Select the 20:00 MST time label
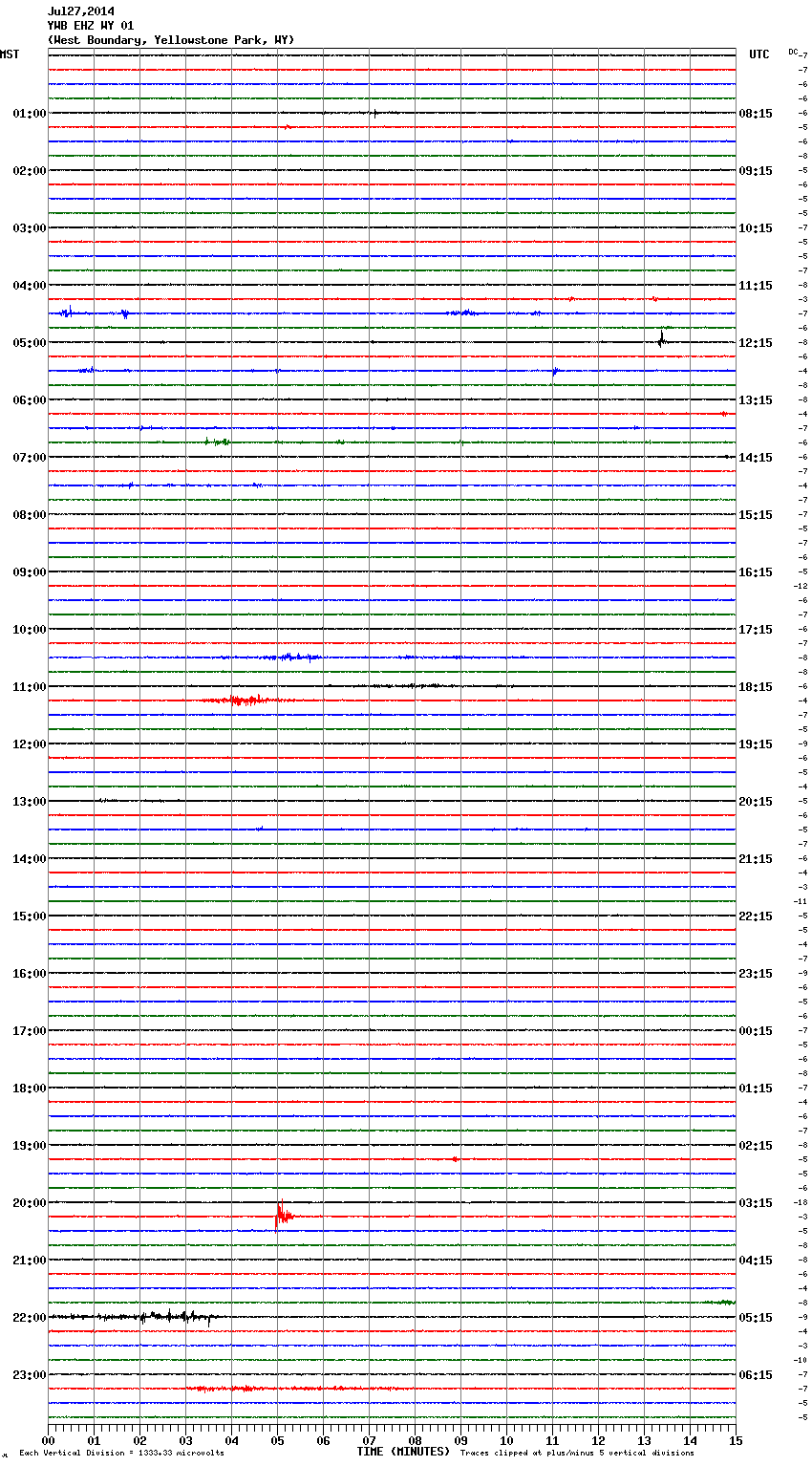 30,1203
